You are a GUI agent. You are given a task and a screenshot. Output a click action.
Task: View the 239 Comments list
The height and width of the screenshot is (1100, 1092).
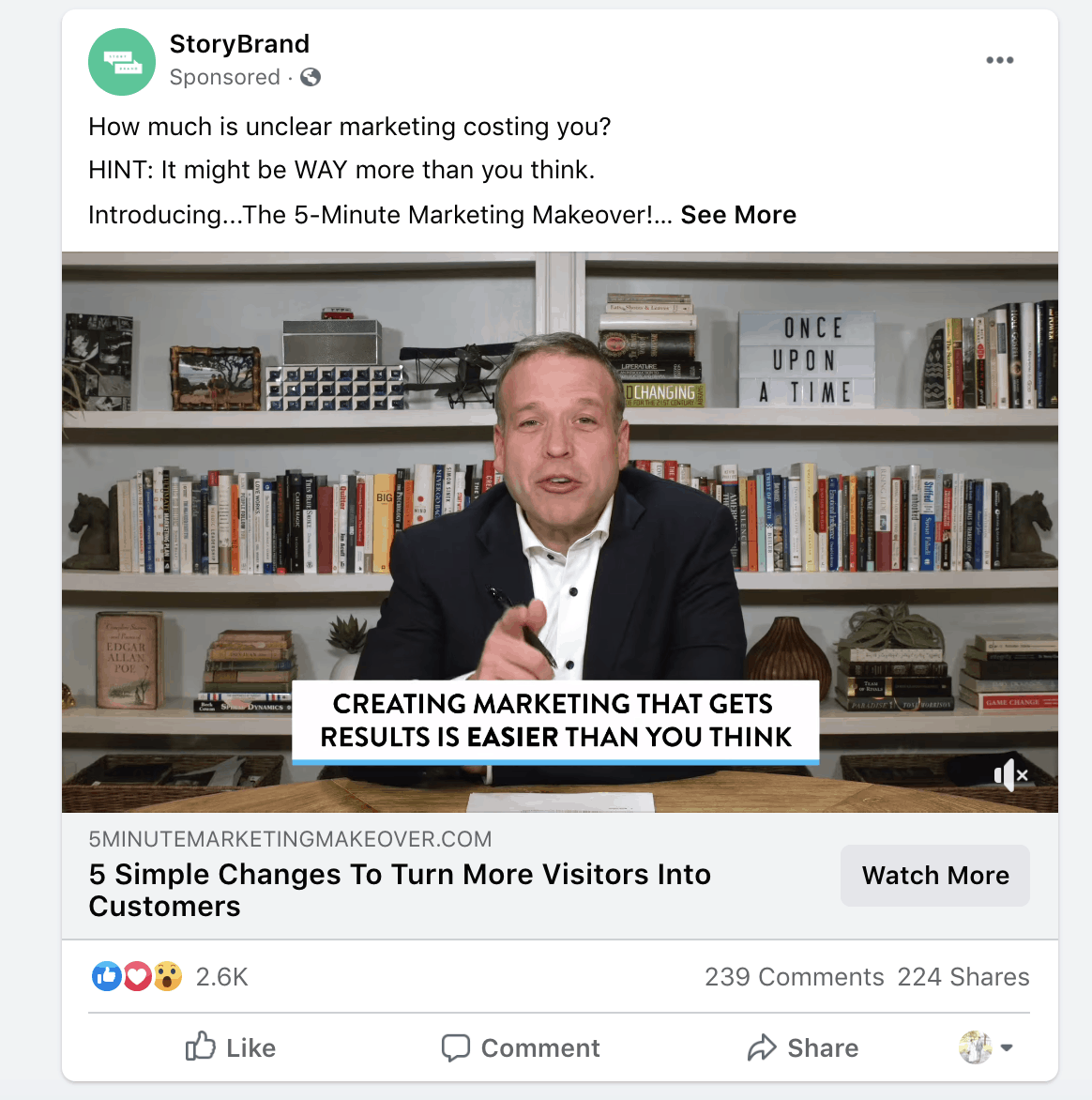click(x=794, y=976)
